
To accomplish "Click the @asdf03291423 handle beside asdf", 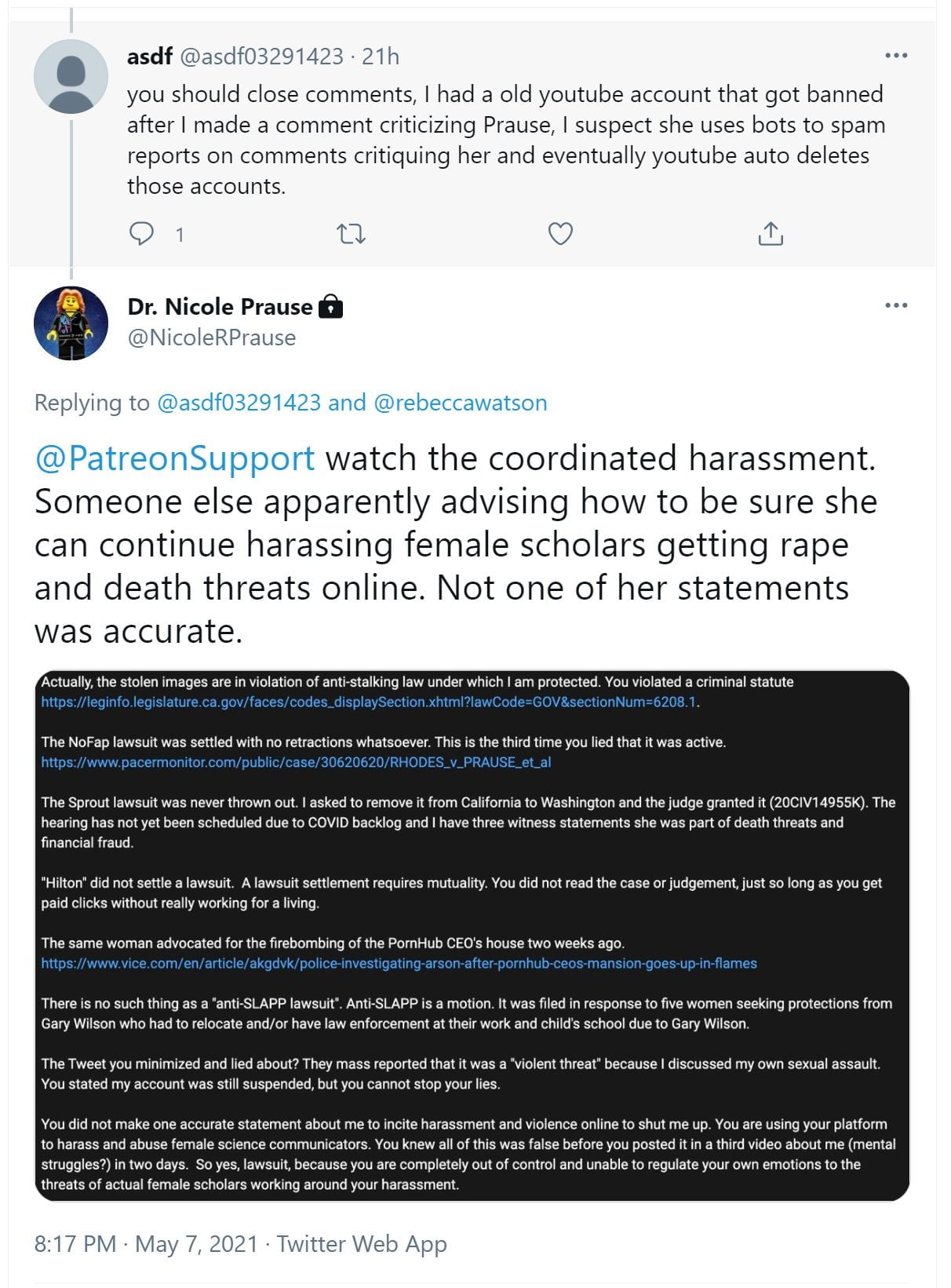I will [262, 57].
